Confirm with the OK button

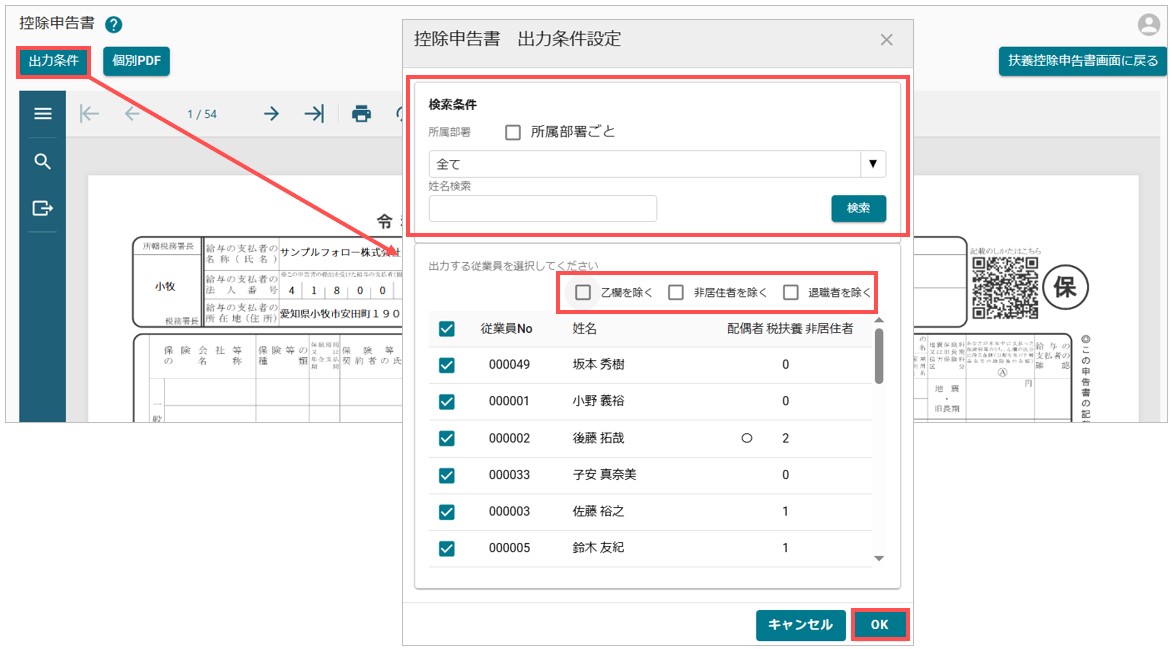(x=879, y=625)
